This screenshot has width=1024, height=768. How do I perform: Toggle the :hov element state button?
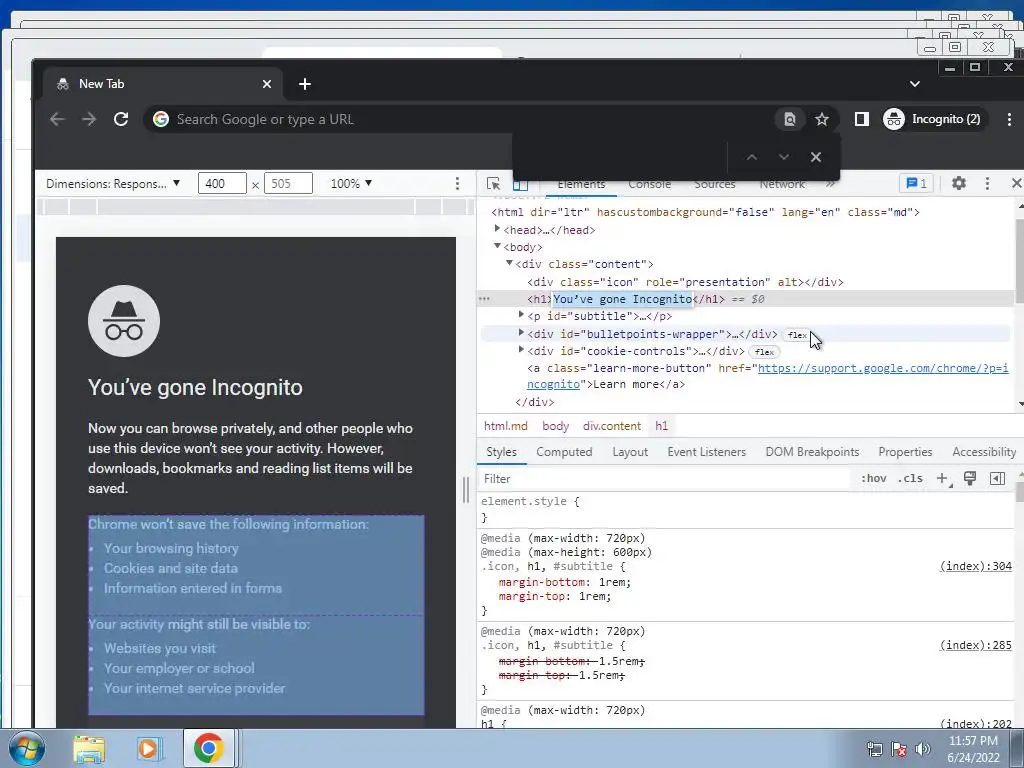click(874, 479)
